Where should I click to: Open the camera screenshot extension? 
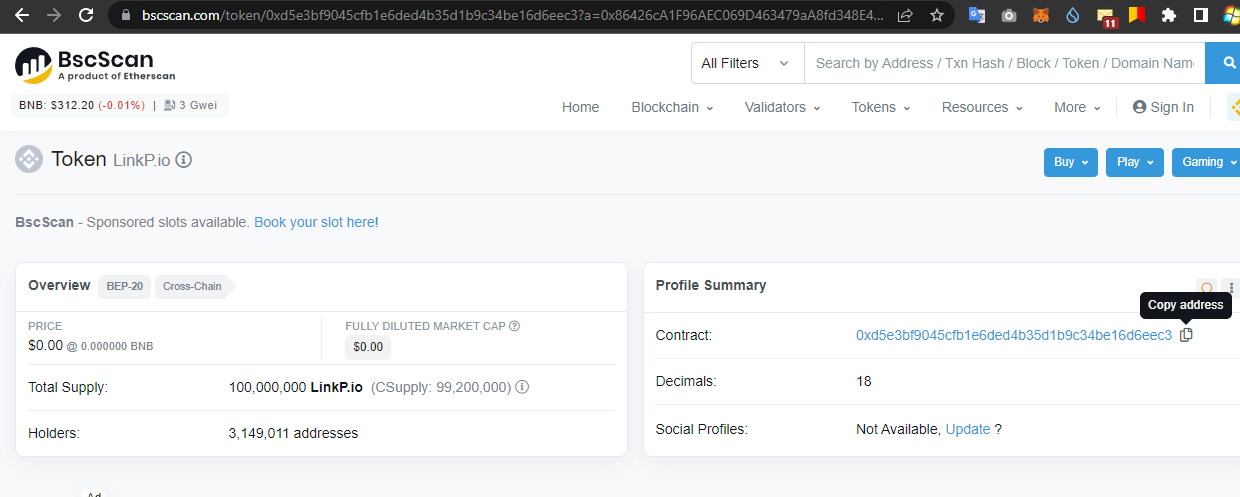click(x=1009, y=15)
